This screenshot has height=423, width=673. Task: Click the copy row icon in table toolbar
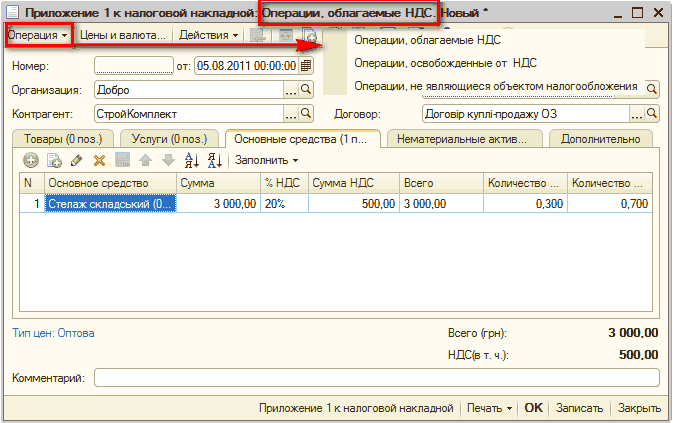54,160
